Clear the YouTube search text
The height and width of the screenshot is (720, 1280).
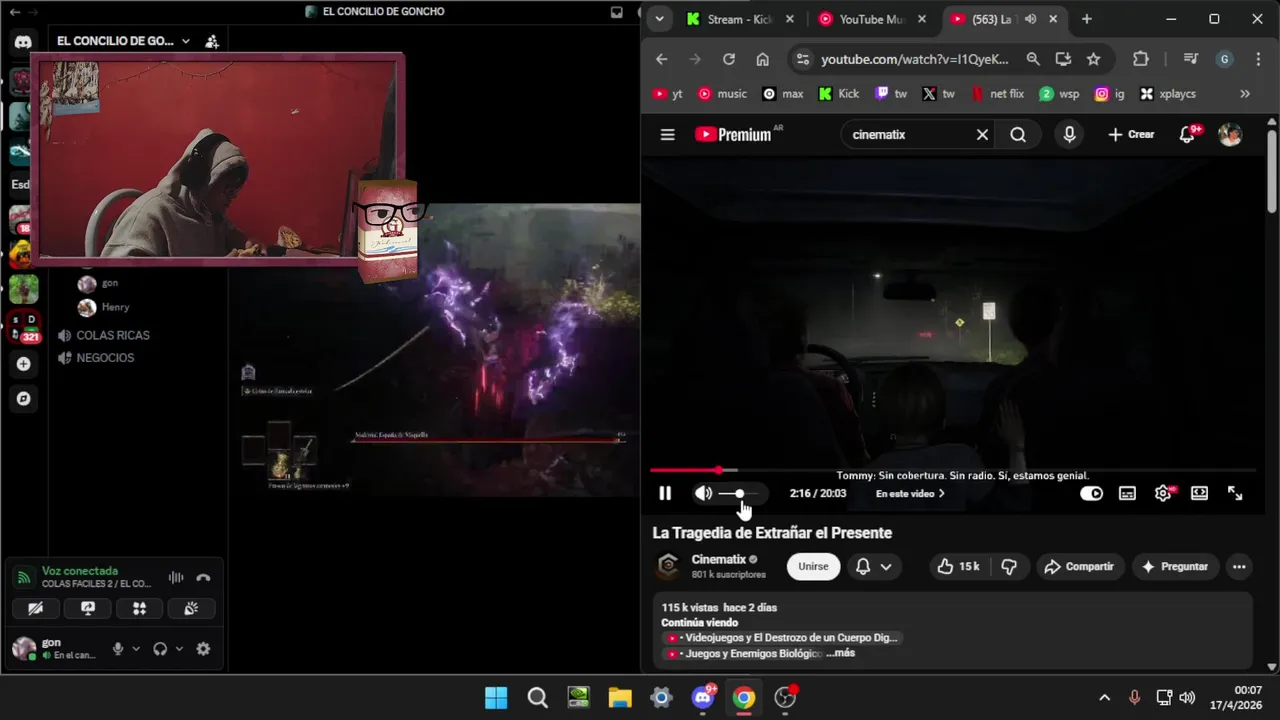(x=982, y=134)
